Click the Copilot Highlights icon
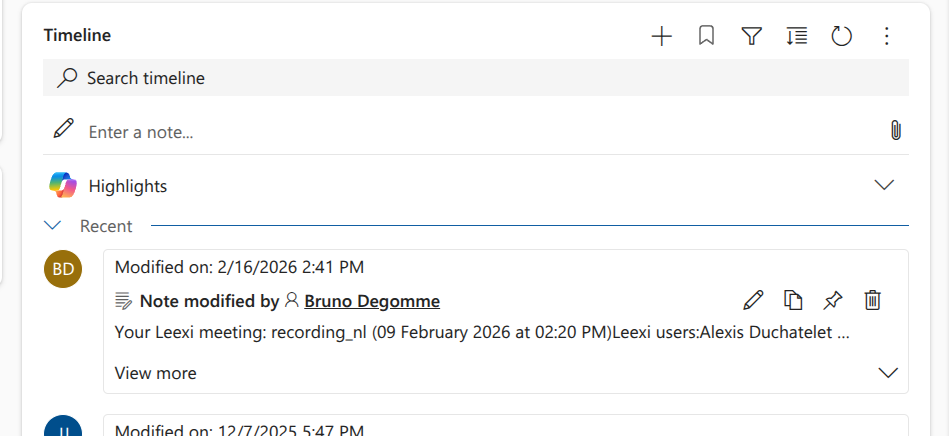This screenshot has width=949, height=436. pos(63,185)
